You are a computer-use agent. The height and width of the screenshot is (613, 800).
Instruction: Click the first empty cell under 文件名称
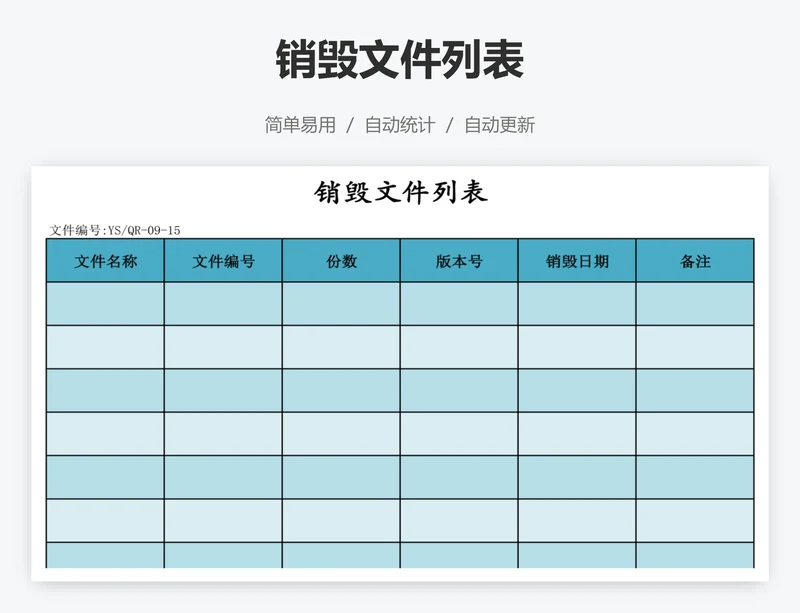106,304
